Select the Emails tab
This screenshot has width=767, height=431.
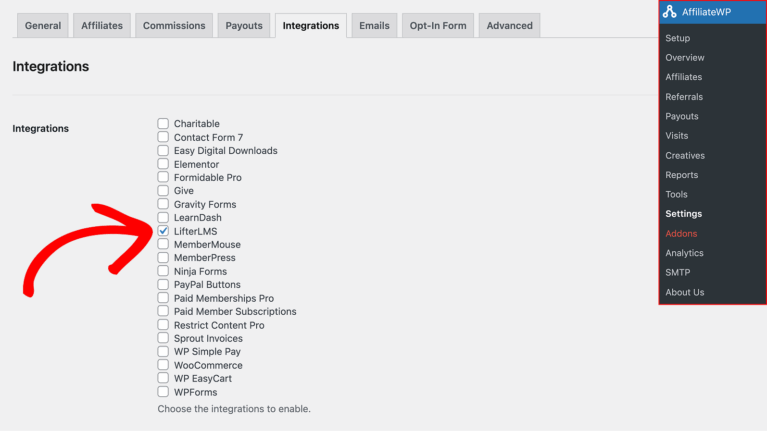point(374,26)
